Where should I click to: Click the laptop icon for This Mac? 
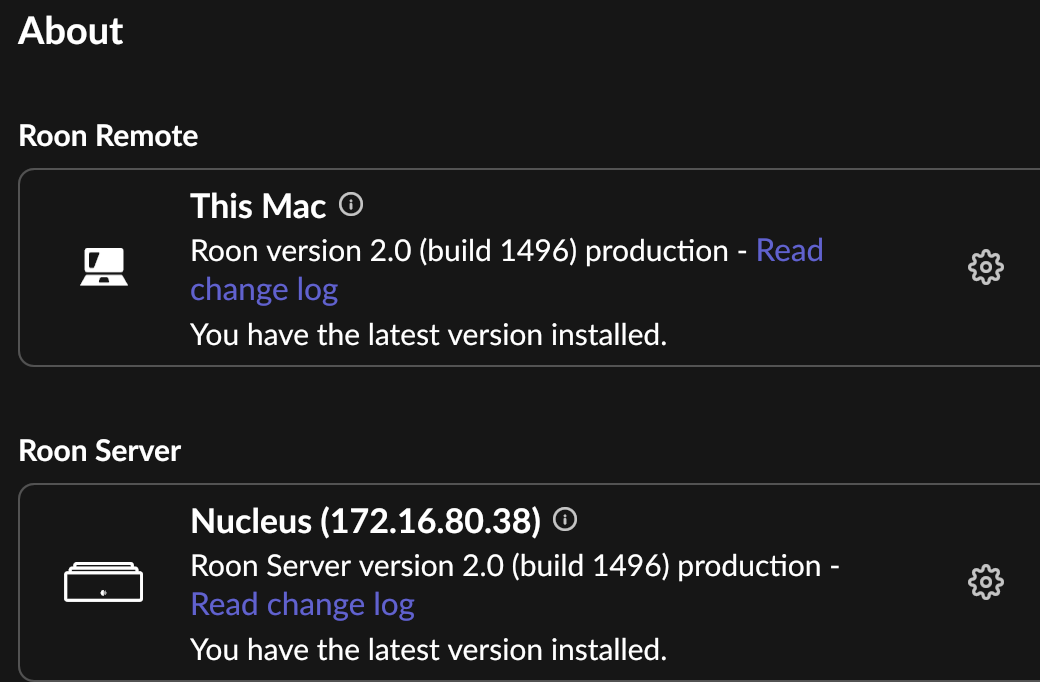[104, 267]
